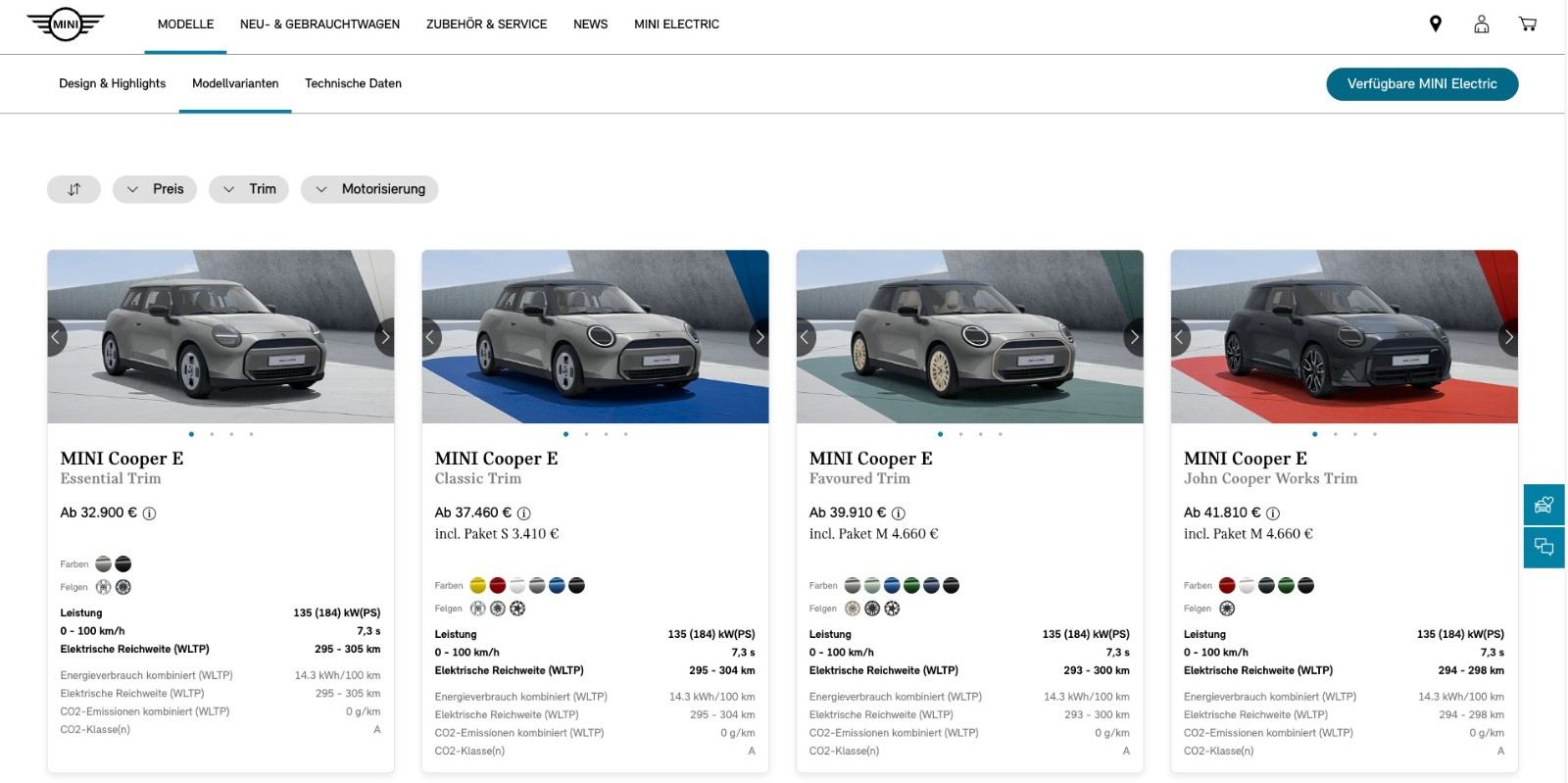Show previous image of Classic Trim car

pos(431,337)
